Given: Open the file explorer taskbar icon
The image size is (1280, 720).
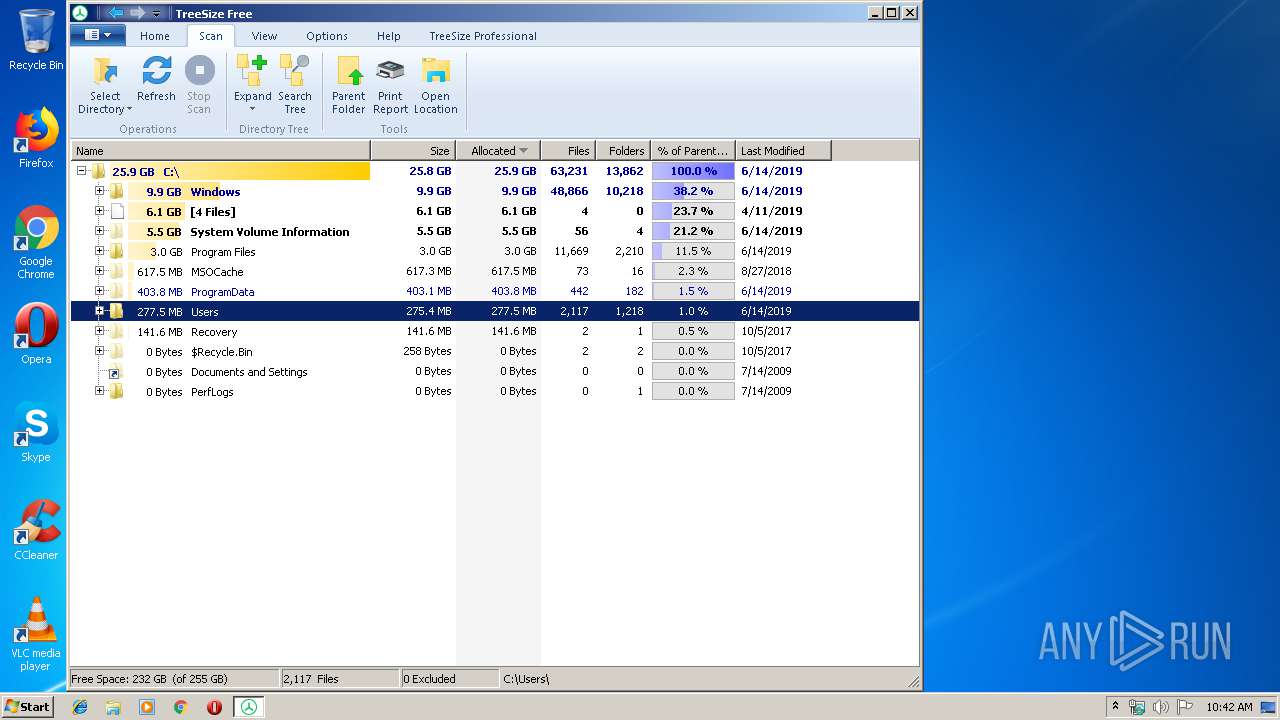Looking at the screenshot, I should (113, 707).
